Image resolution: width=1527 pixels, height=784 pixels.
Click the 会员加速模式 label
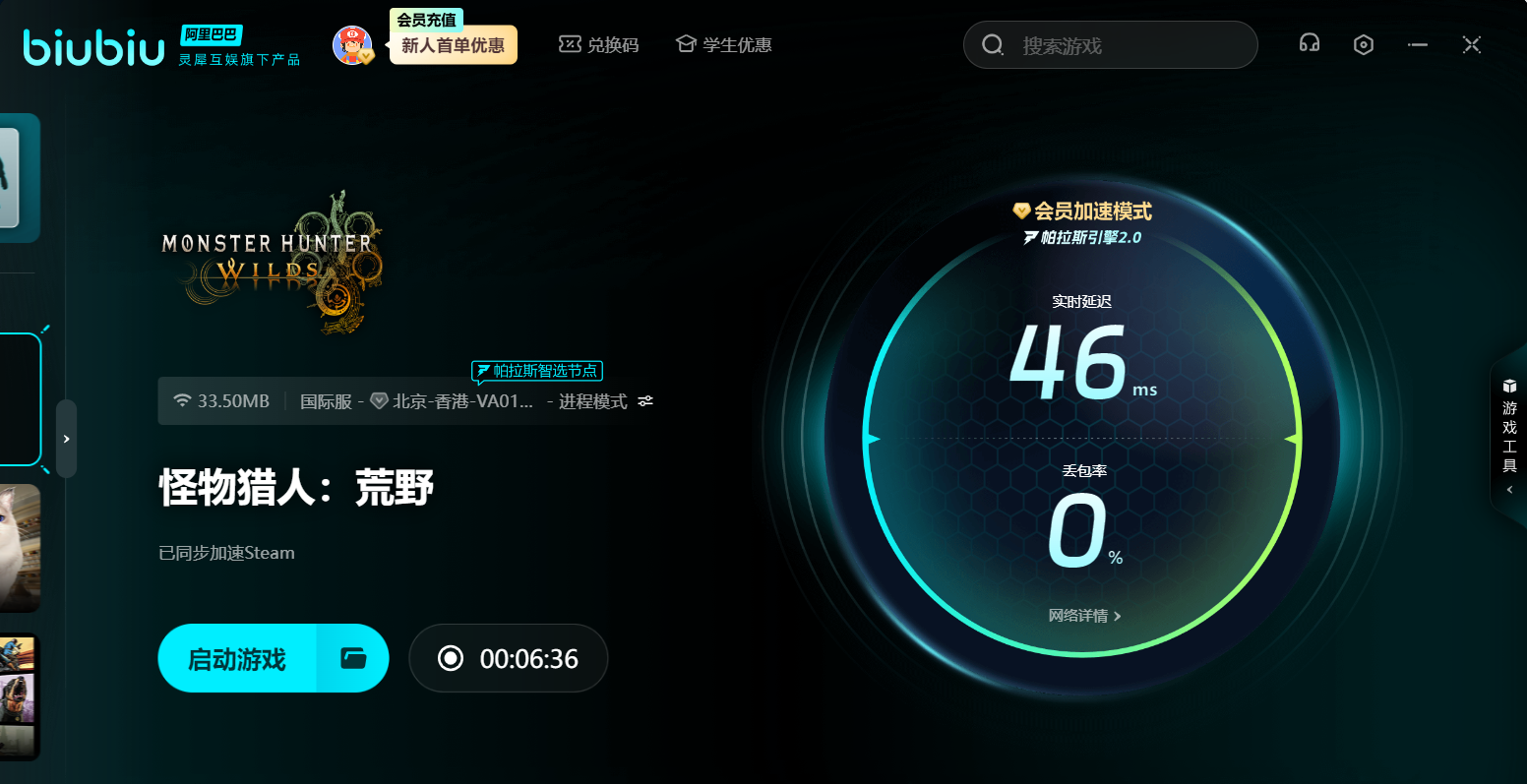tap(1082, 211)
